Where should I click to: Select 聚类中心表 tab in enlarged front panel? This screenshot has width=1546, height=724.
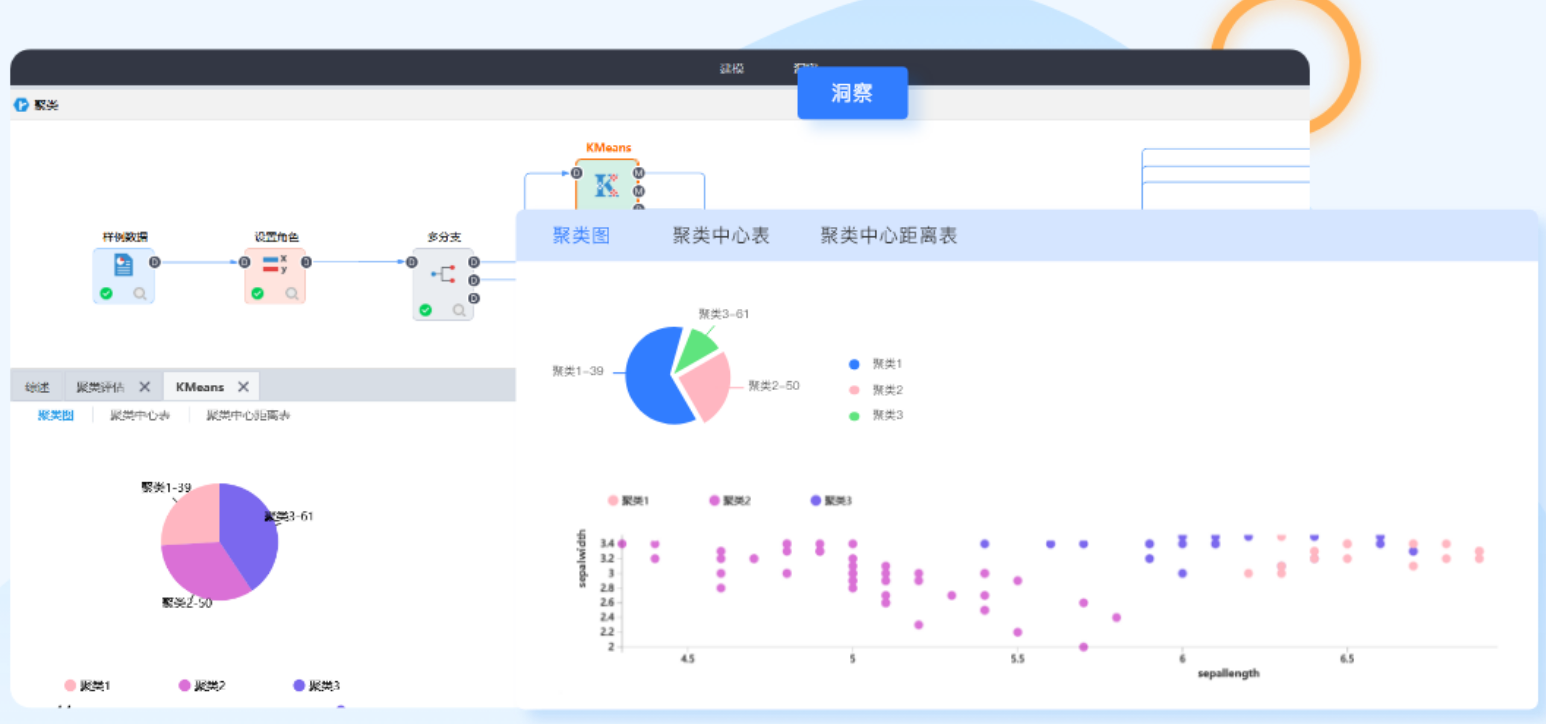[x=721, y=236]
